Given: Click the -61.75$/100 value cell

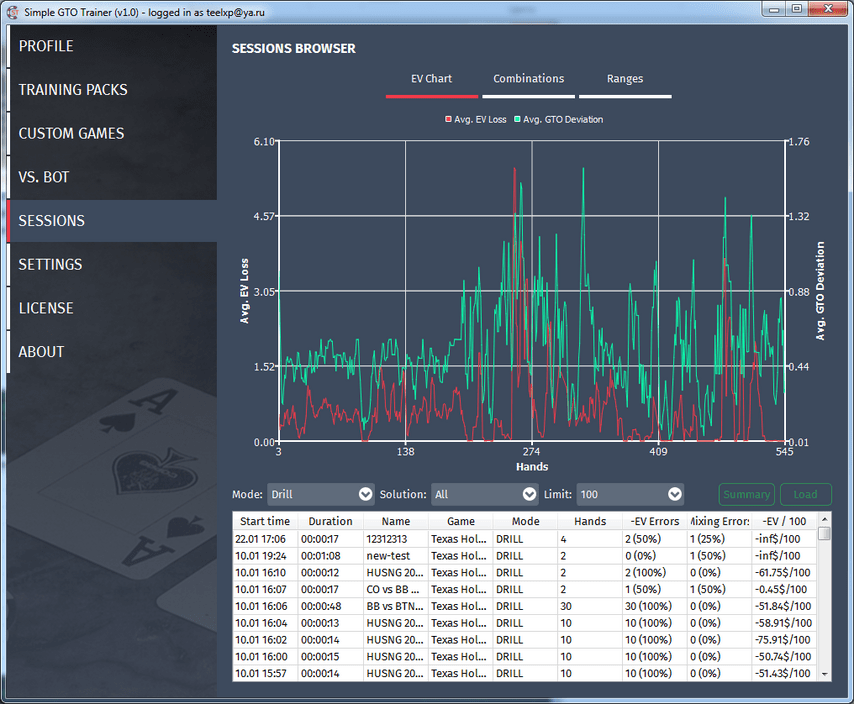Looking at the screenshot, I should click(783, 573).
